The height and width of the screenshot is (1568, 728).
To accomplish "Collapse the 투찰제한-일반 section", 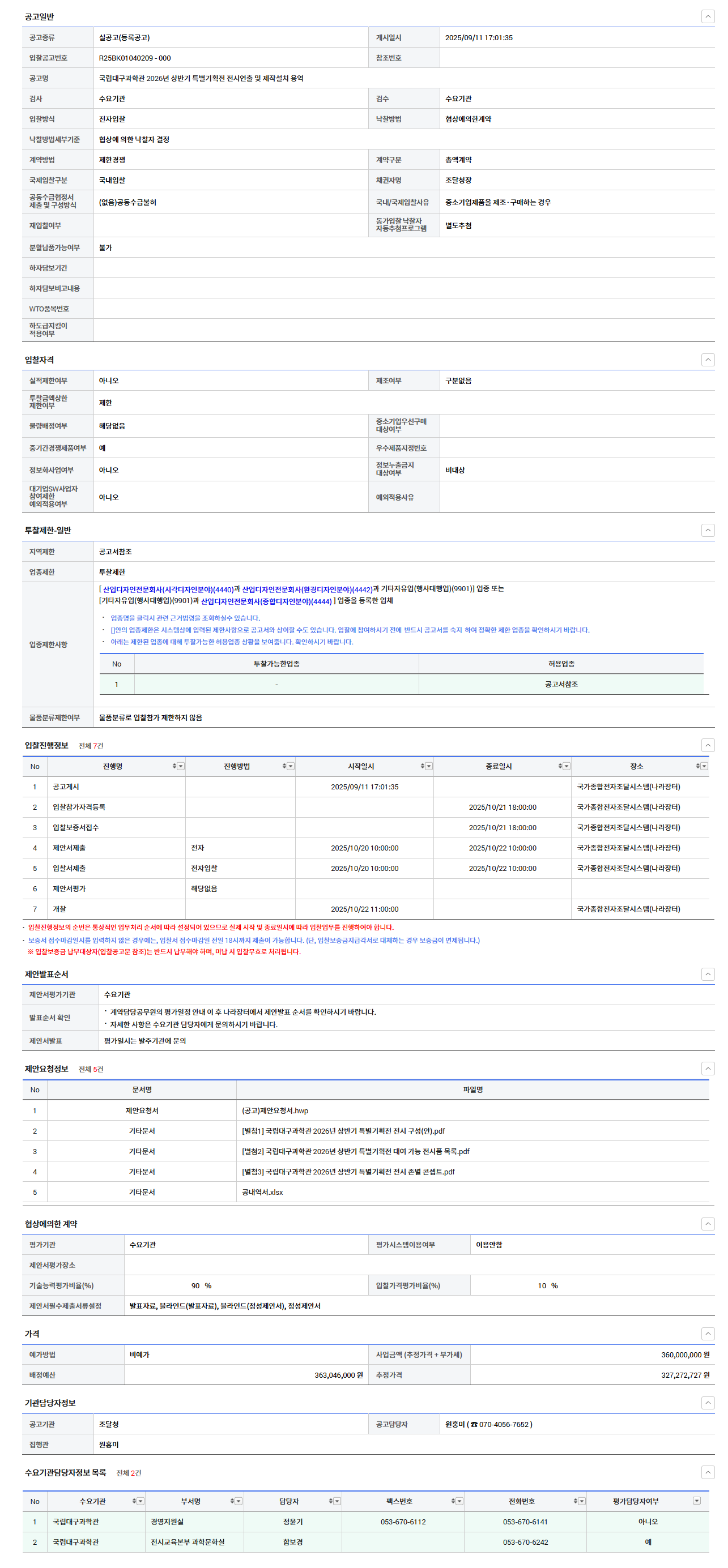I will (x=707, y=530).
